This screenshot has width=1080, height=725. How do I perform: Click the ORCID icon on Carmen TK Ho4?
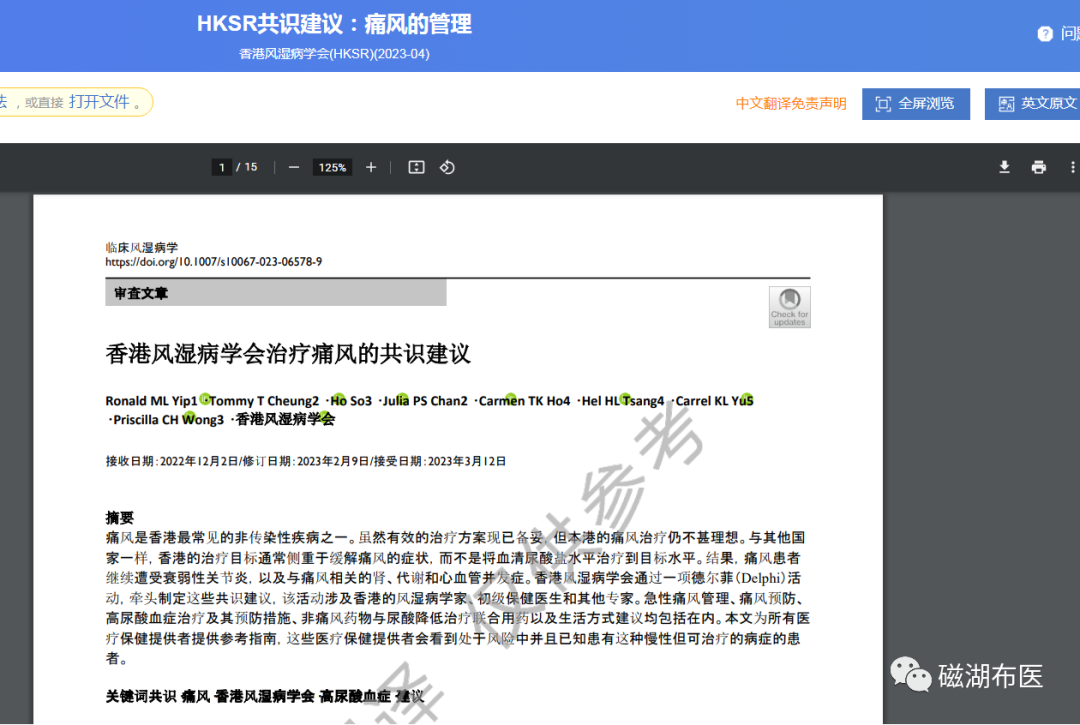[x=511, y=399]
